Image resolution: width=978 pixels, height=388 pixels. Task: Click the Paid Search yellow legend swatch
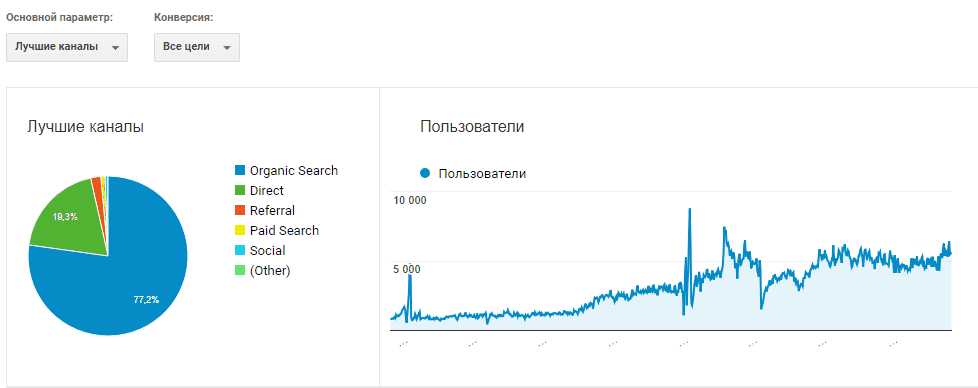tap(240, 230)
